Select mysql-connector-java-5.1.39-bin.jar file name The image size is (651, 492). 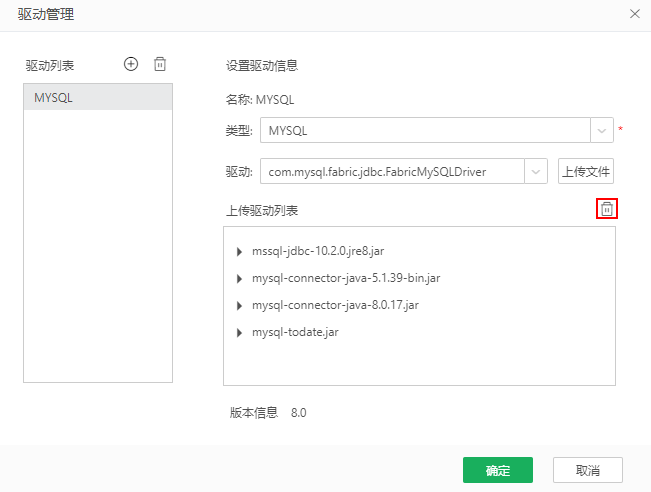pyautogui.click(x=346, y=278)
